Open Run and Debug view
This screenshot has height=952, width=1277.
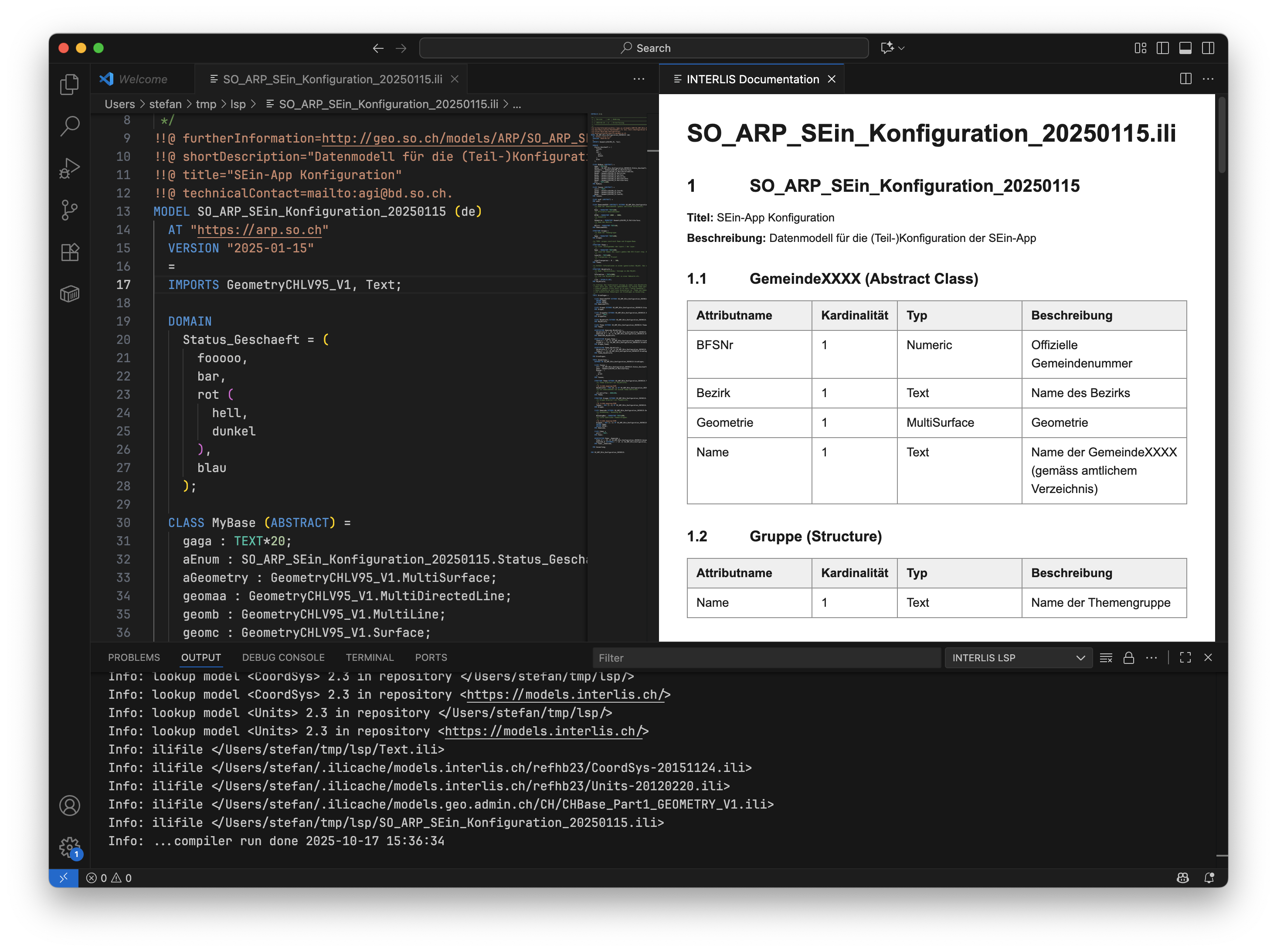70,168
